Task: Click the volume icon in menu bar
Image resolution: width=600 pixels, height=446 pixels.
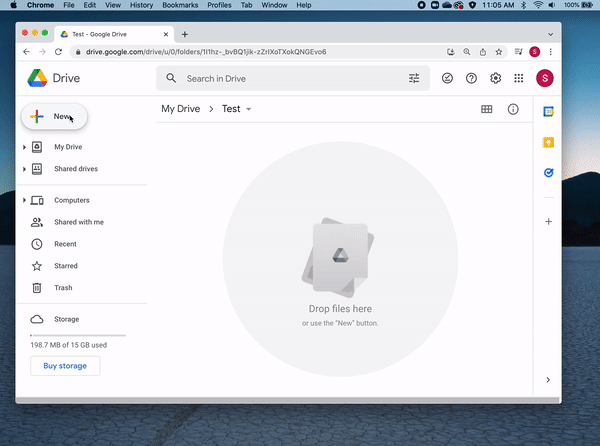Action: click(552, 5)
